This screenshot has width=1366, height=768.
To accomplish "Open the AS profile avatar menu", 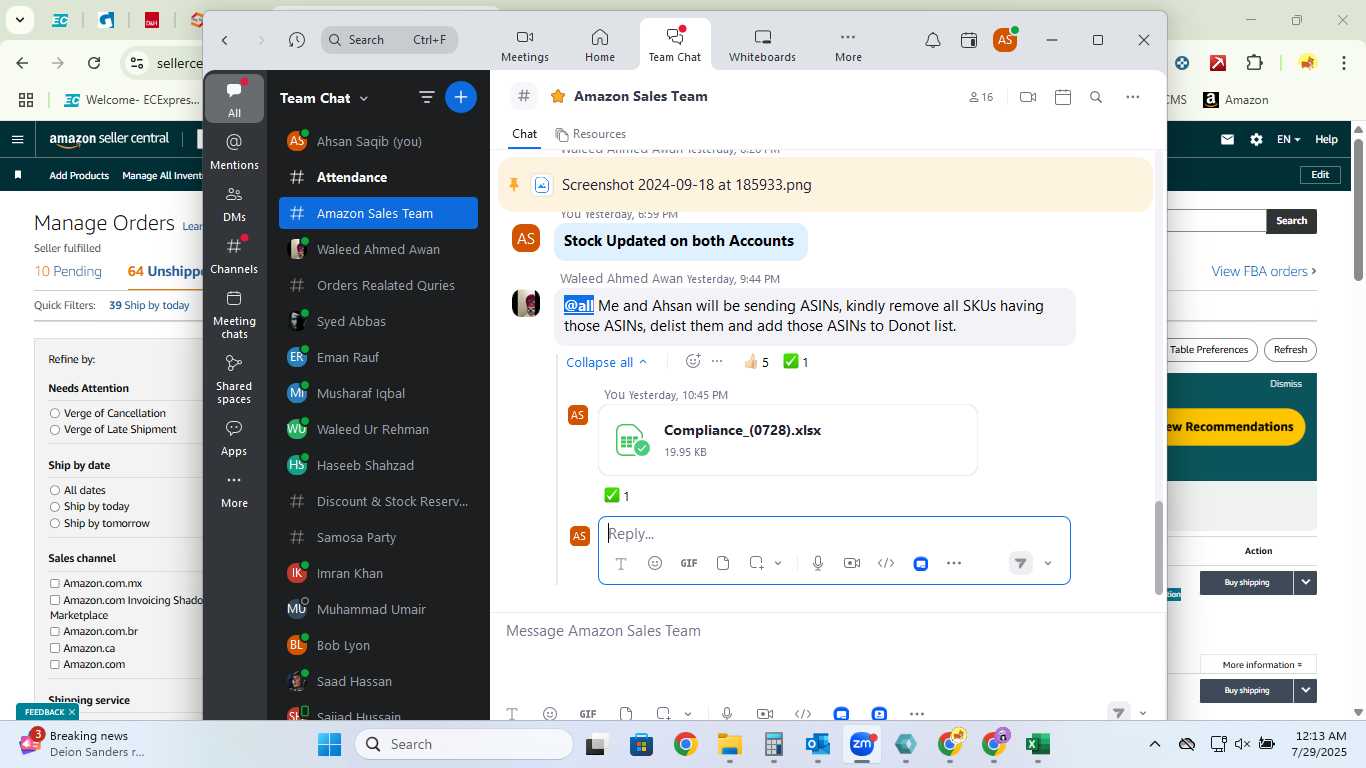I will click(1005, 40).
